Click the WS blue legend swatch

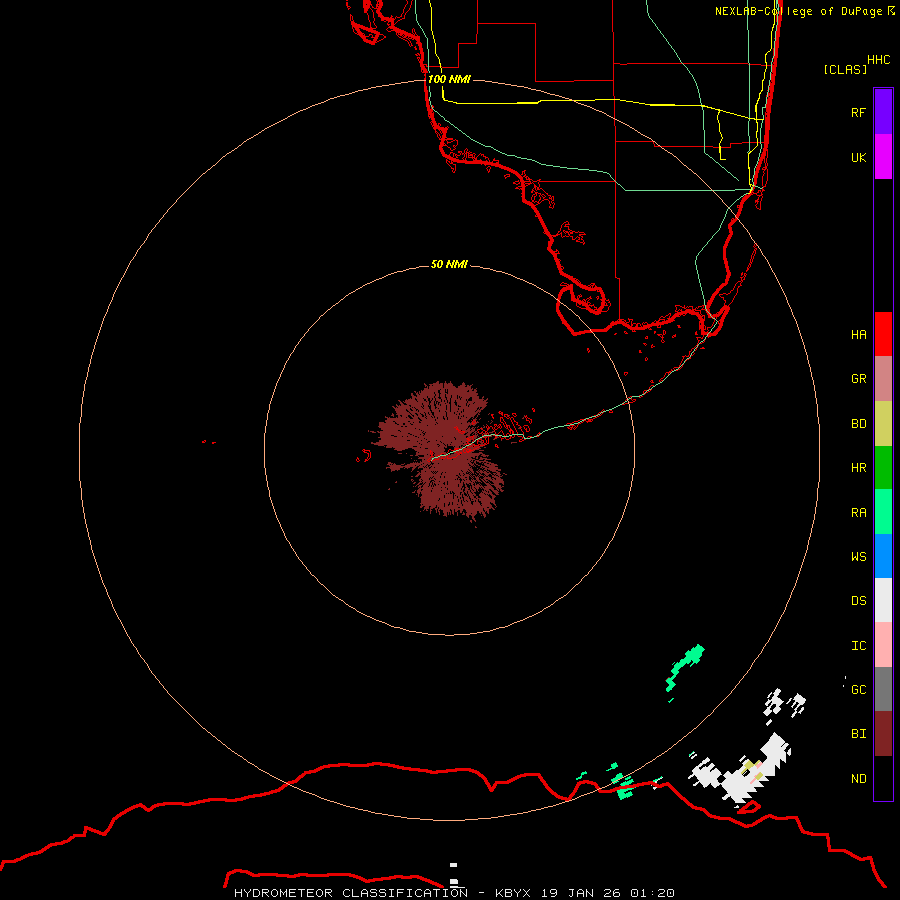883,556
